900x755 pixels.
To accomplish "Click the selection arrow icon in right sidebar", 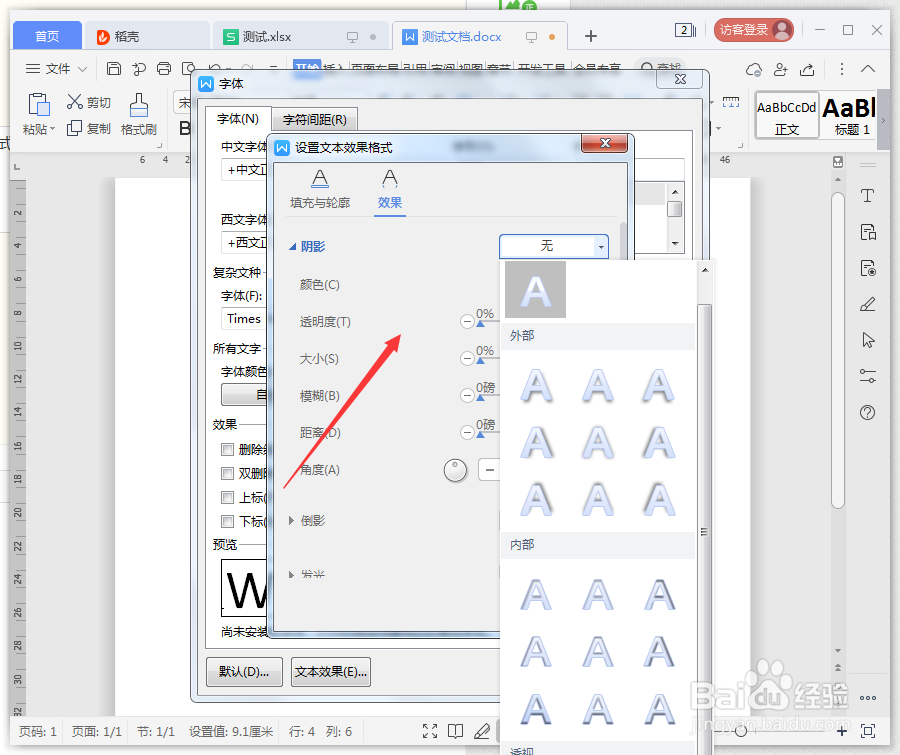I will click(868, 340).
